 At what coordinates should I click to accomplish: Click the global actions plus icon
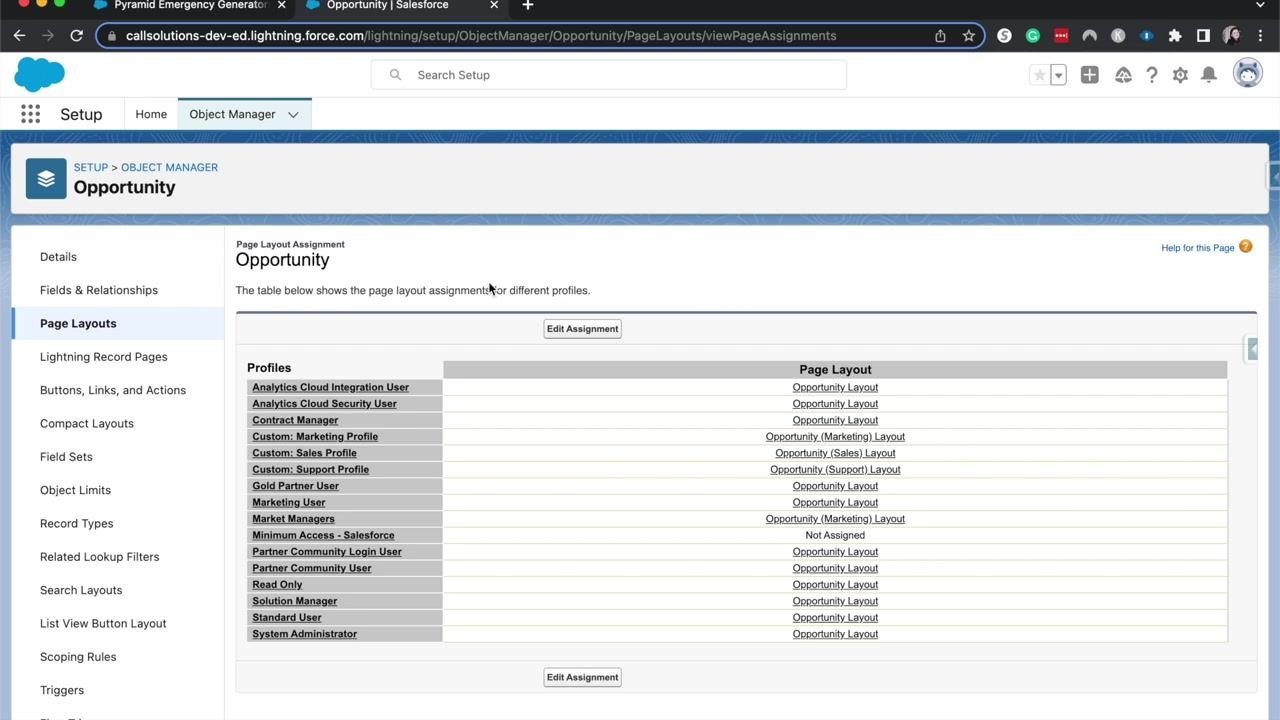[1090, 75]
